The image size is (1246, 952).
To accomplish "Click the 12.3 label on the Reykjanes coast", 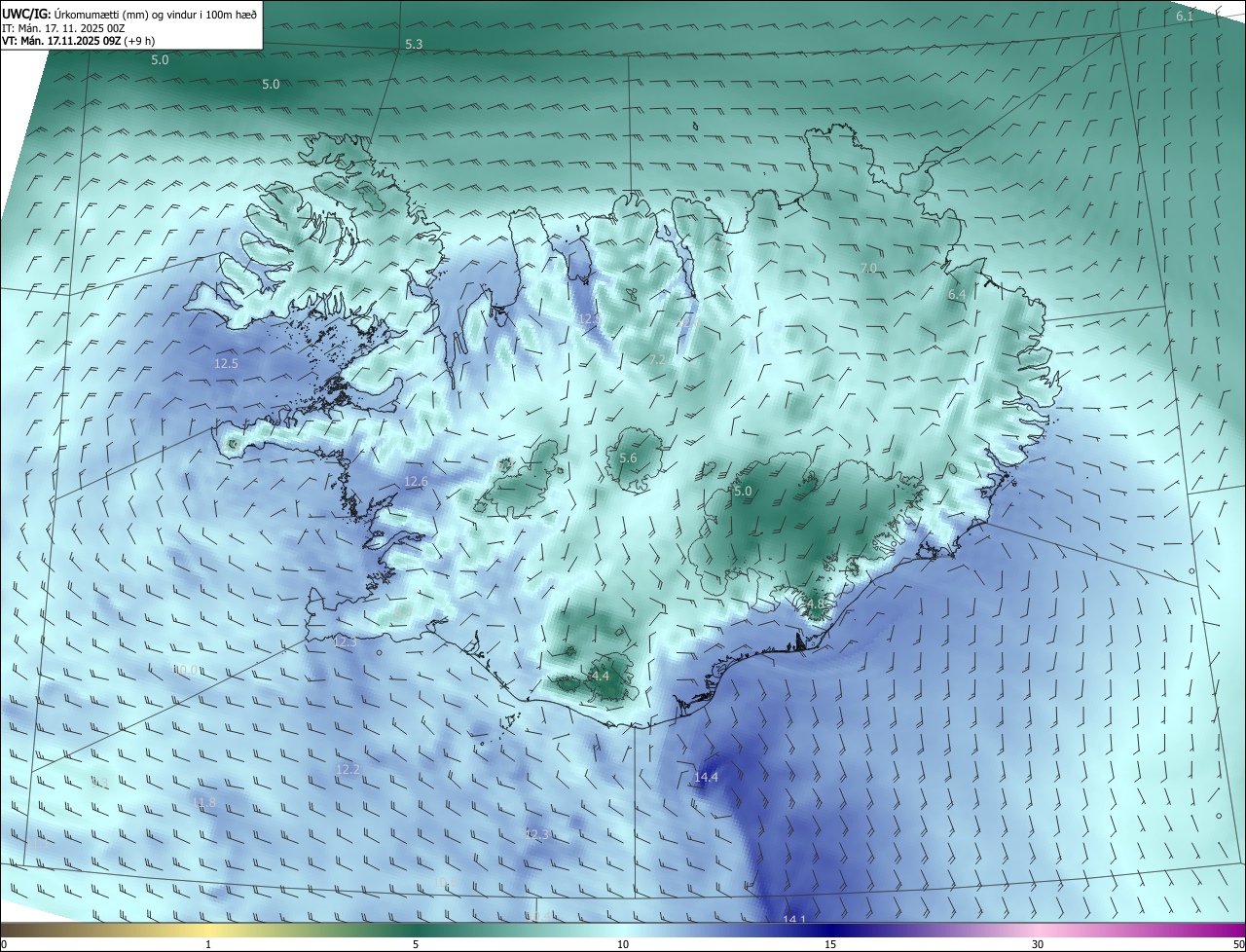I will 346,641.
